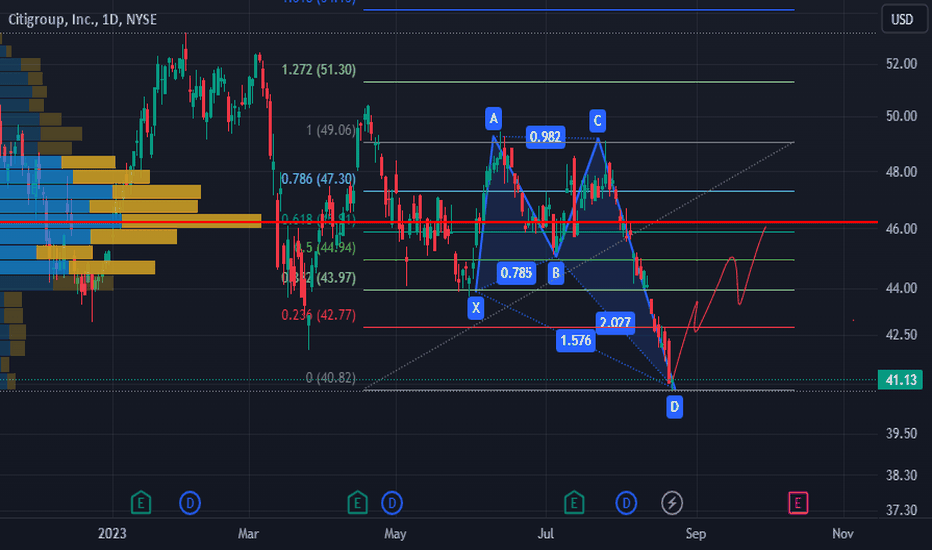Click the 2.027 ratio label

pyautogui.click(x=615, y=322)
